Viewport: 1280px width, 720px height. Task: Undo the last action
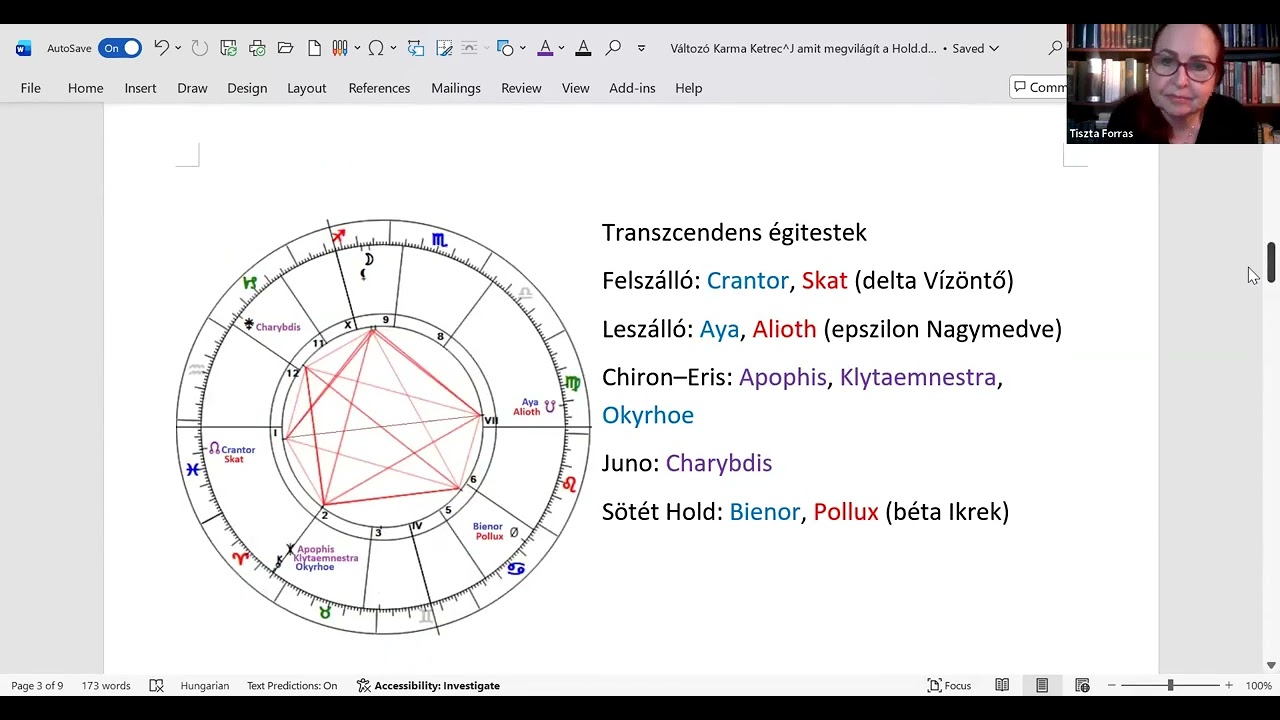tap(161, 48)
